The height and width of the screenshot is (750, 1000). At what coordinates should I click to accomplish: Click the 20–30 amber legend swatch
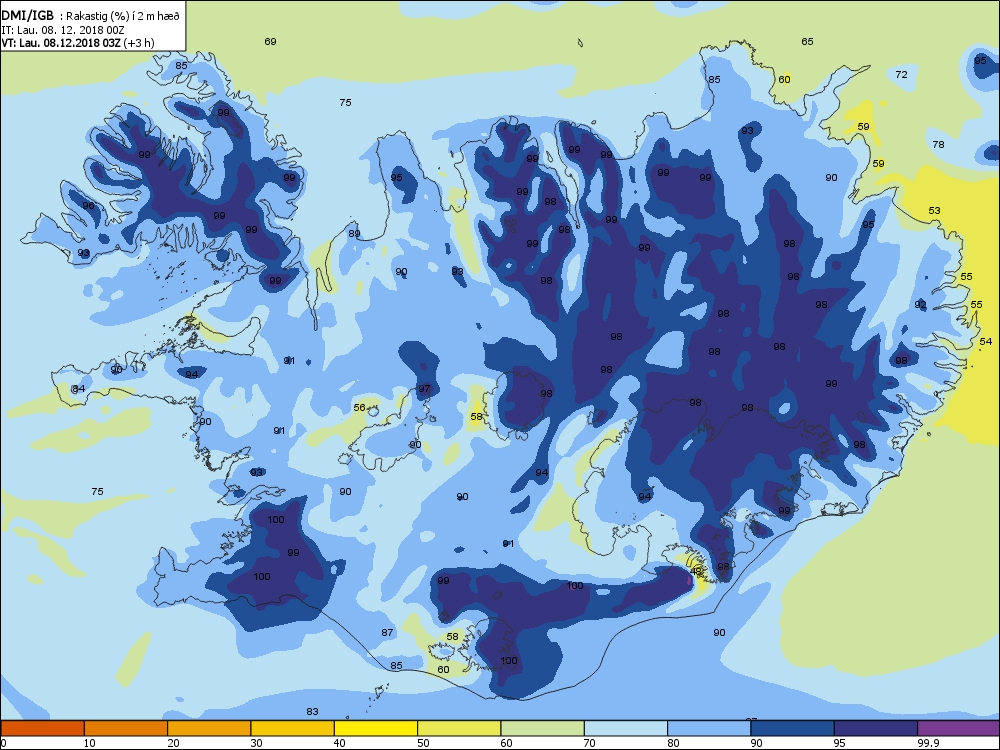pos(209,728)
